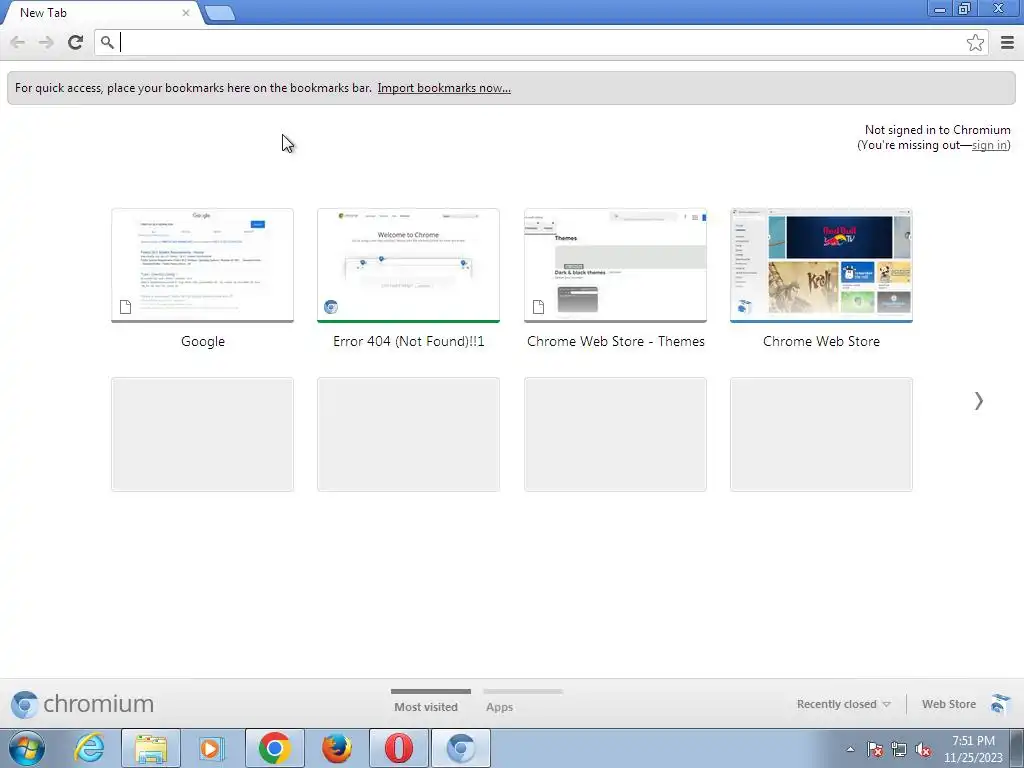
Task: Click the muted volume tray icon
Action: [x=923, y=749]
